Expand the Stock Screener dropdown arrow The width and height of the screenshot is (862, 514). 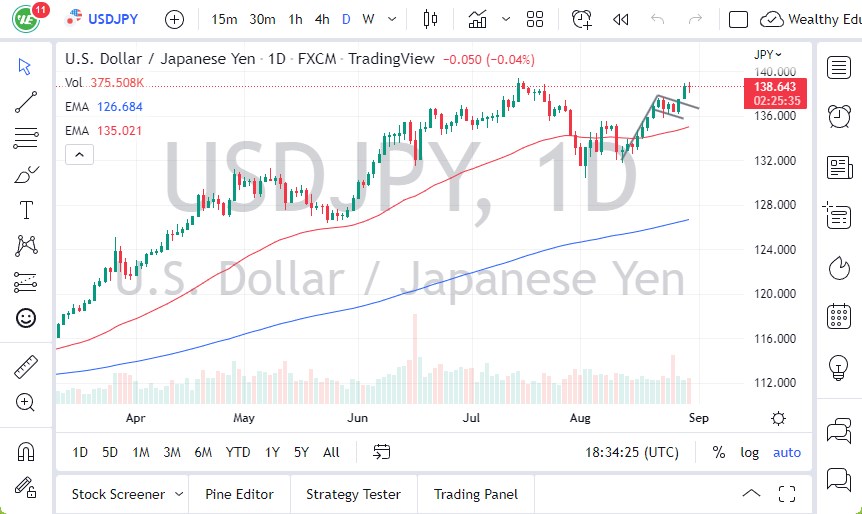pyautogui.click(x=179, y=494)
